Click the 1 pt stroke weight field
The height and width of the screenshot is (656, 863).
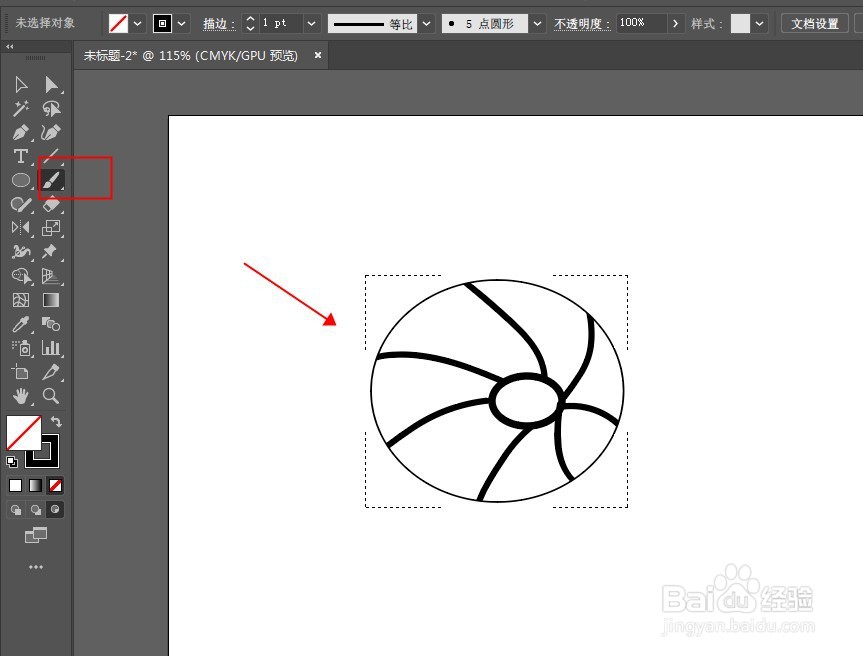pos(280,23)
